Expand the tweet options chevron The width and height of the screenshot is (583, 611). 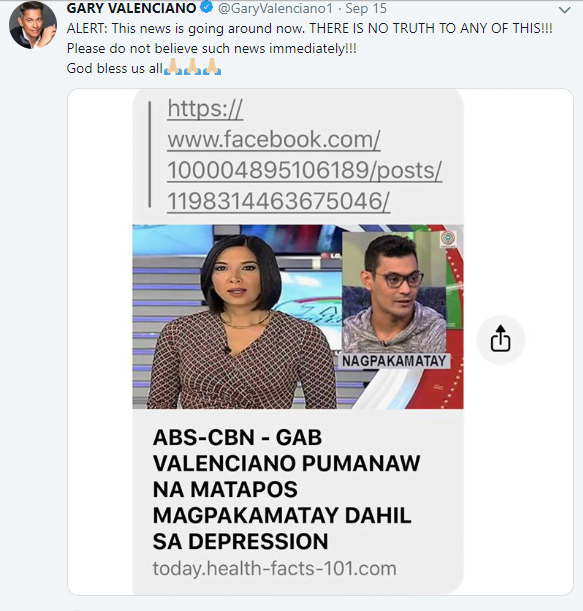coord(565,10)
